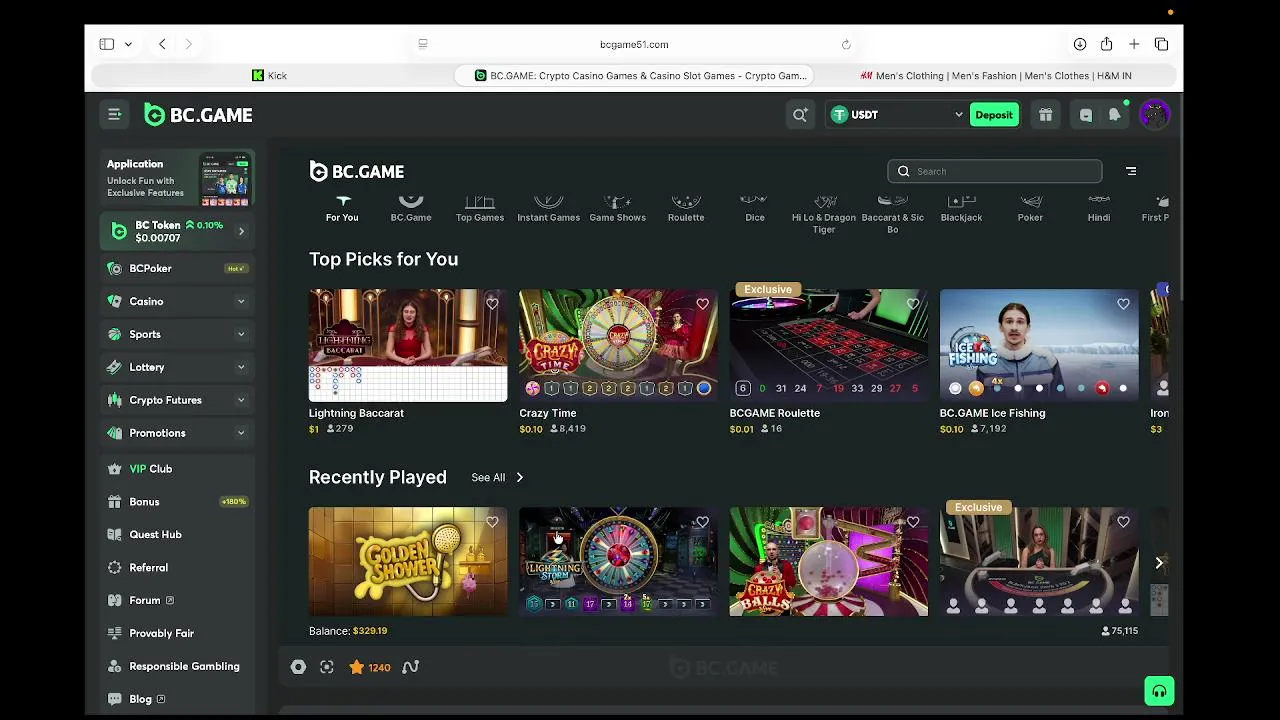Screen dimensions: 1280x720
Task: Open the user profile avatar
Action: click(x=1155, y=115)
